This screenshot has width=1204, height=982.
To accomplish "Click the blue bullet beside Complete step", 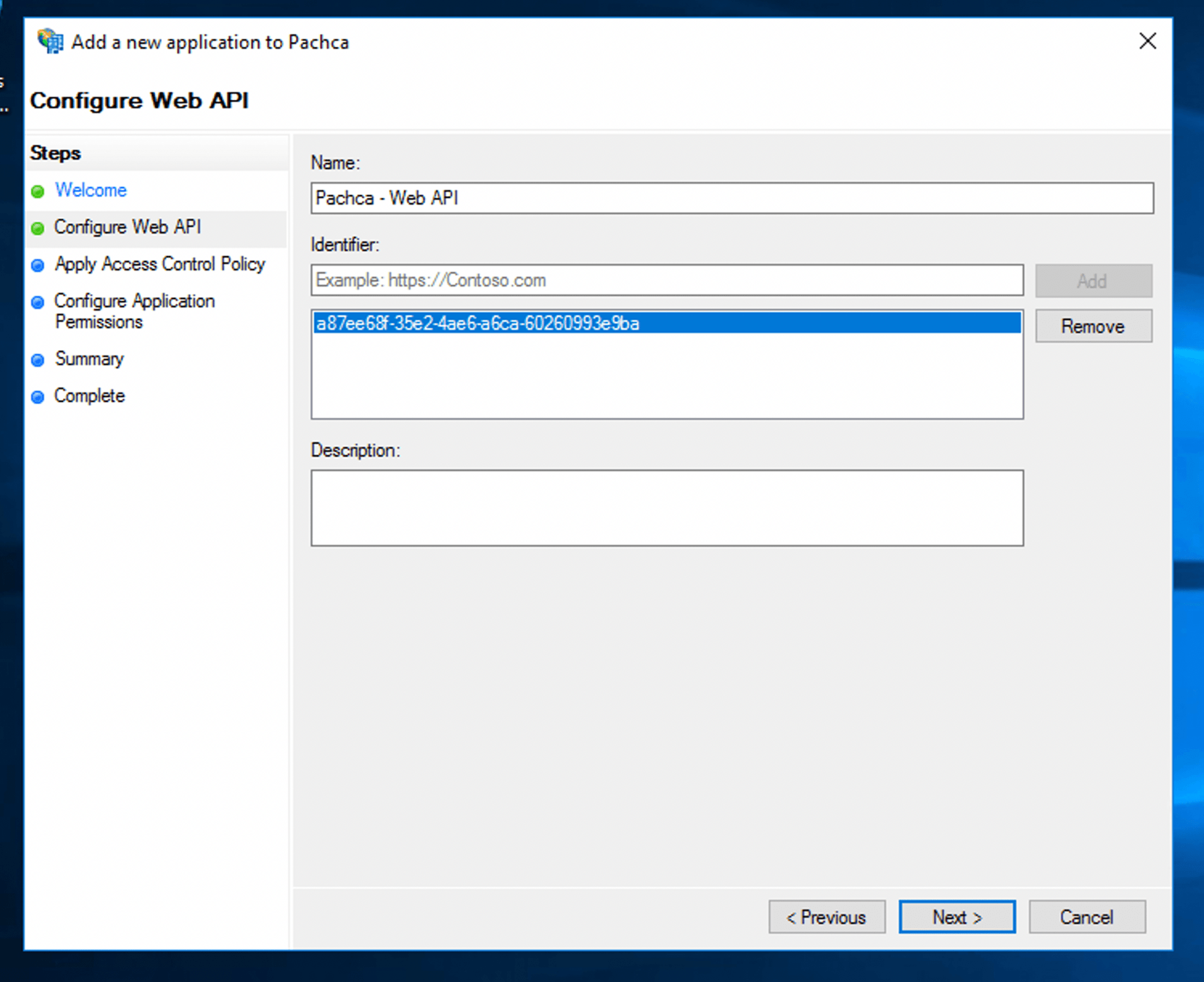I will (38, 397).
